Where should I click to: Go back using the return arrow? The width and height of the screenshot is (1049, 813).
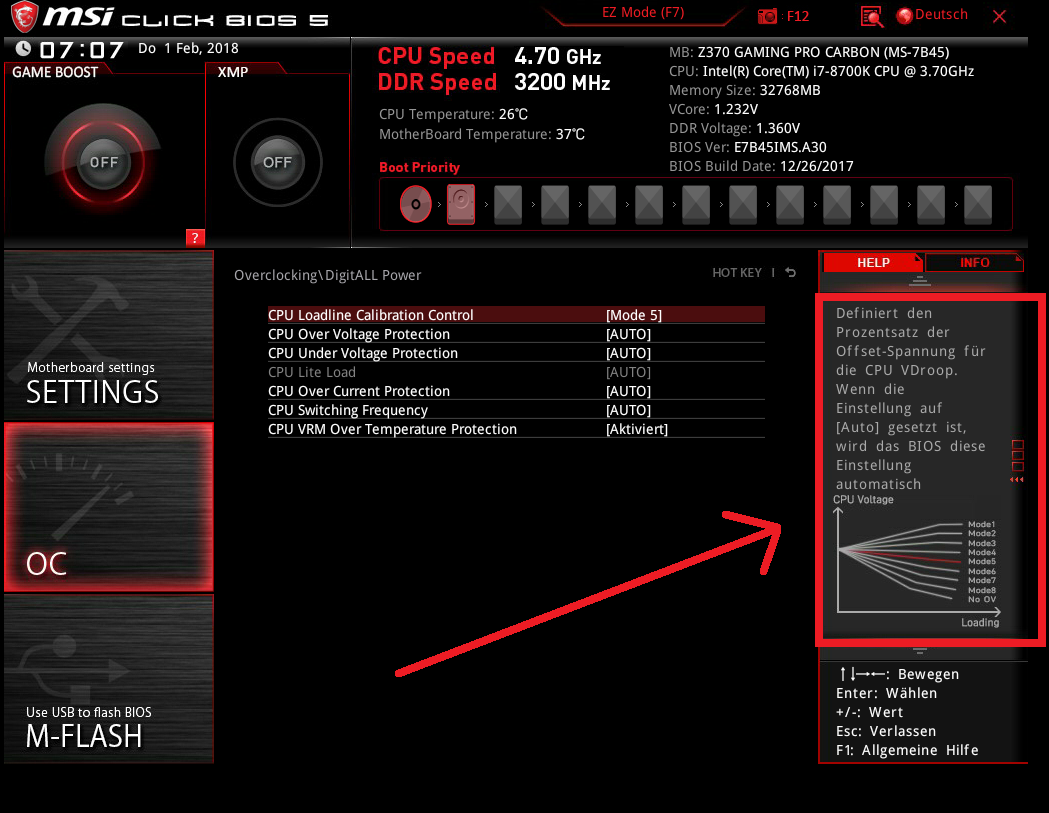click(x=791, y=272)
